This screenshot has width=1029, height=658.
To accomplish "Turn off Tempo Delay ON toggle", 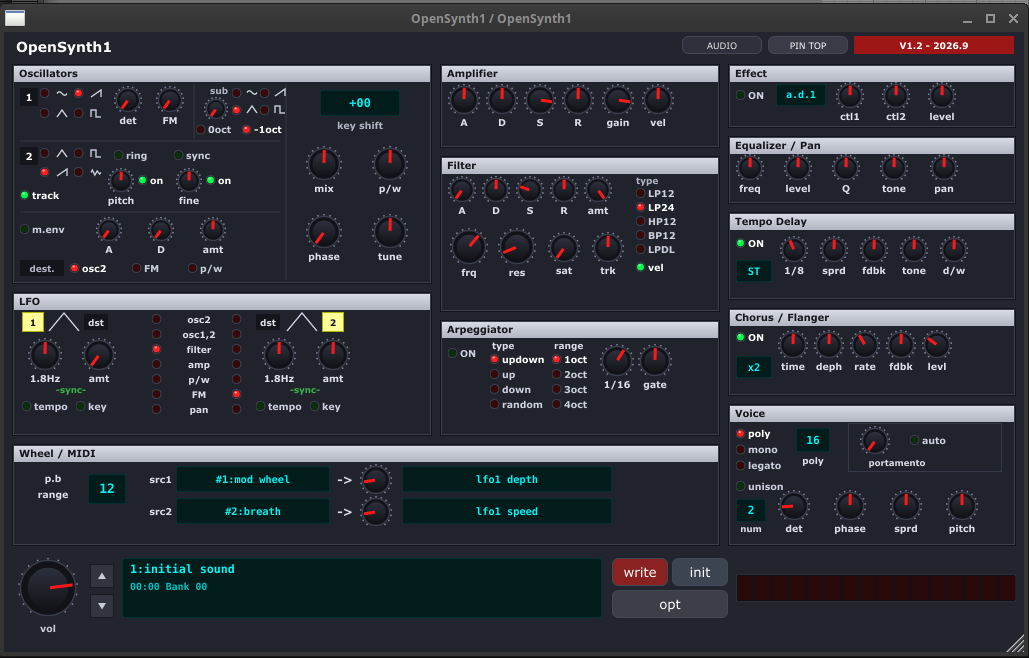I will pos(741,243).
